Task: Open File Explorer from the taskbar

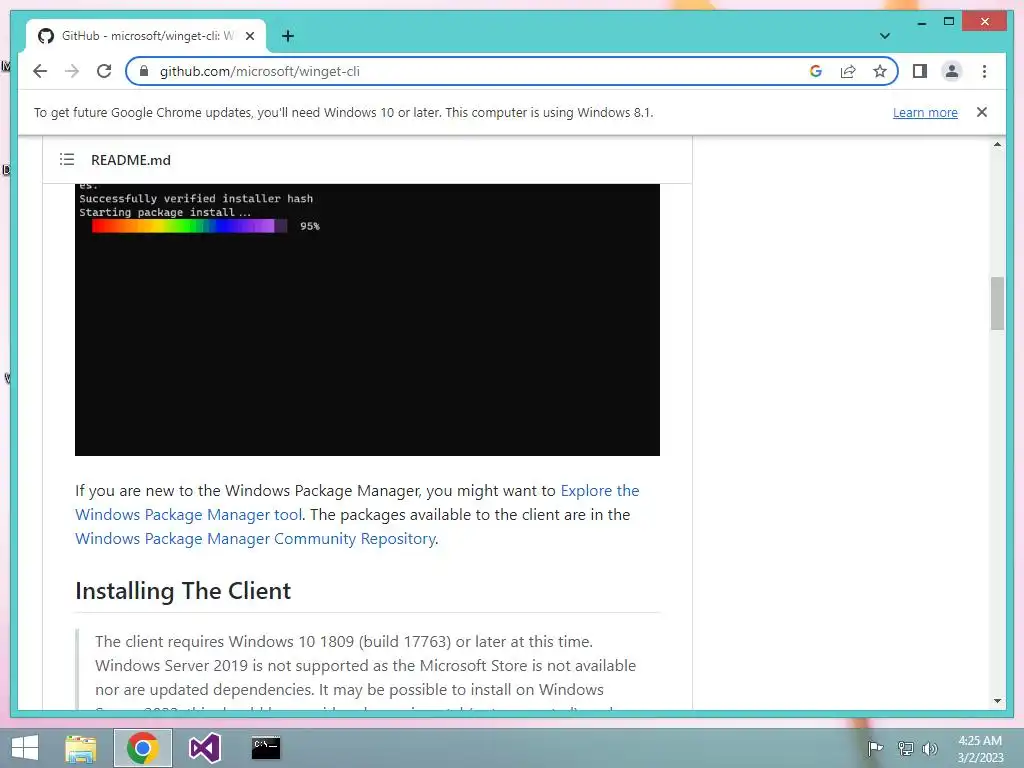Action: [81, 748]
